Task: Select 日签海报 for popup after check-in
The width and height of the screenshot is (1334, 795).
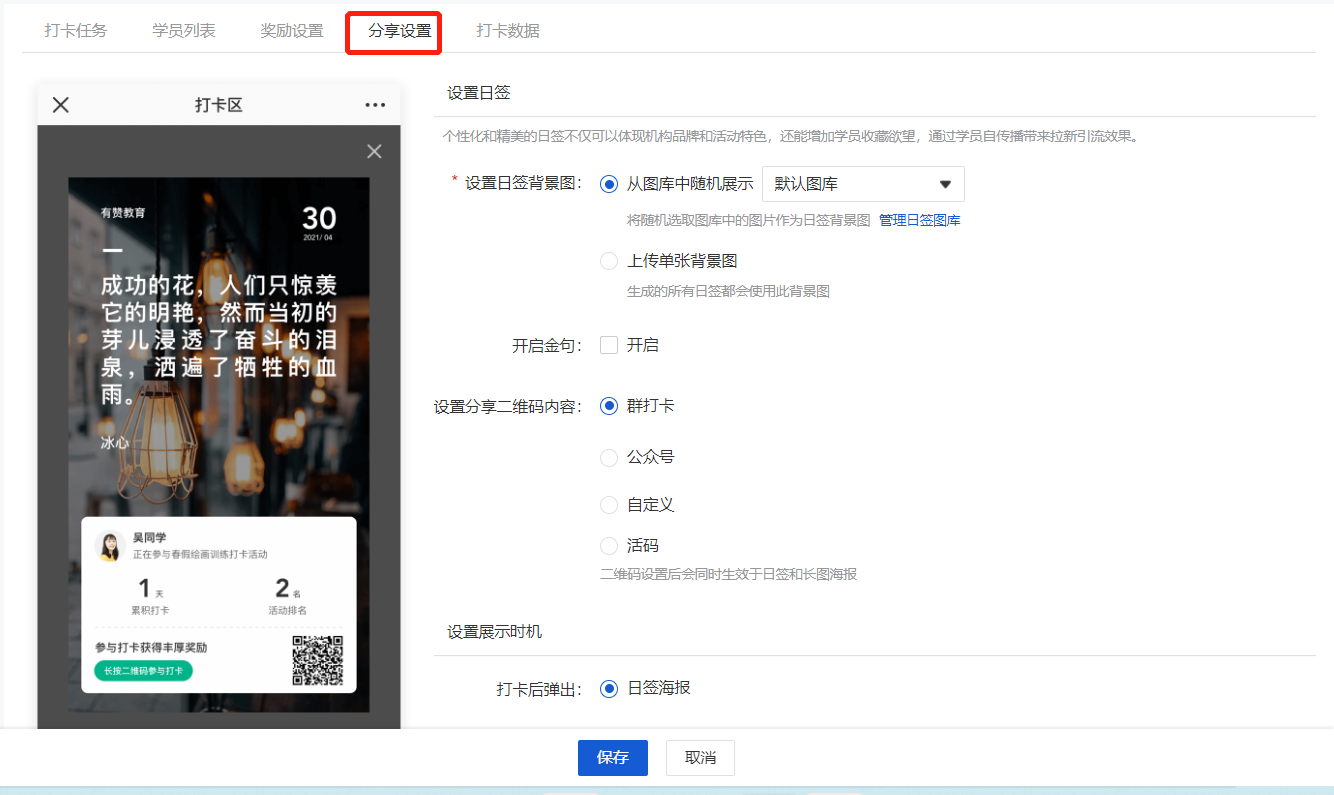Action: (x=609, y=688)
